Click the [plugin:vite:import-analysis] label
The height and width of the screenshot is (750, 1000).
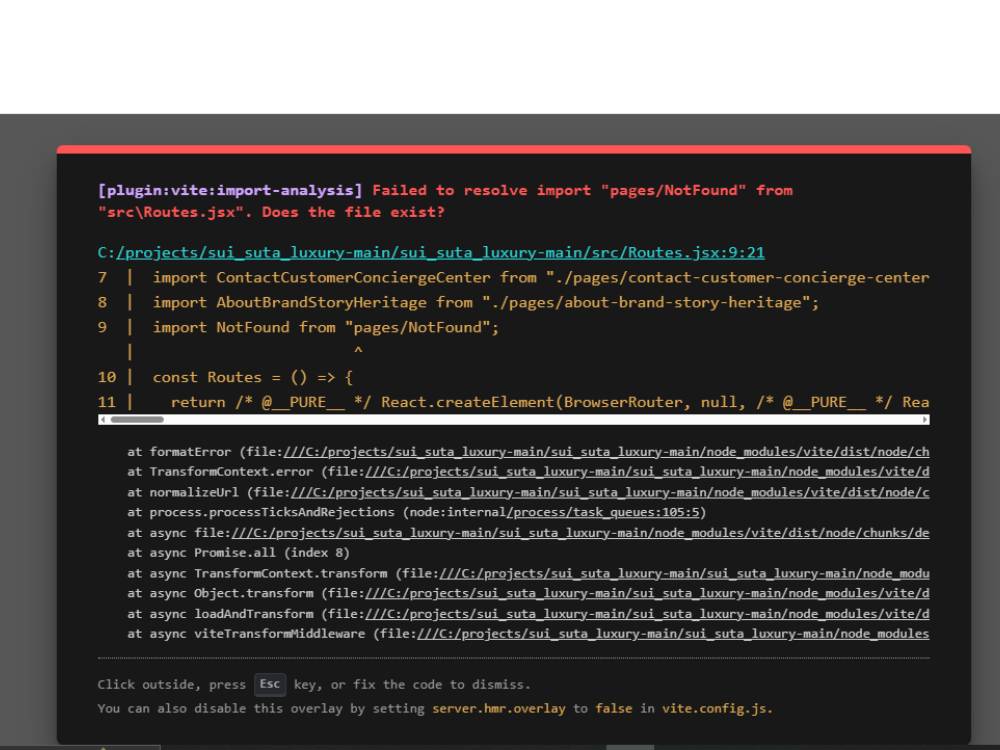pyautogui.click(x=230, y=190)
